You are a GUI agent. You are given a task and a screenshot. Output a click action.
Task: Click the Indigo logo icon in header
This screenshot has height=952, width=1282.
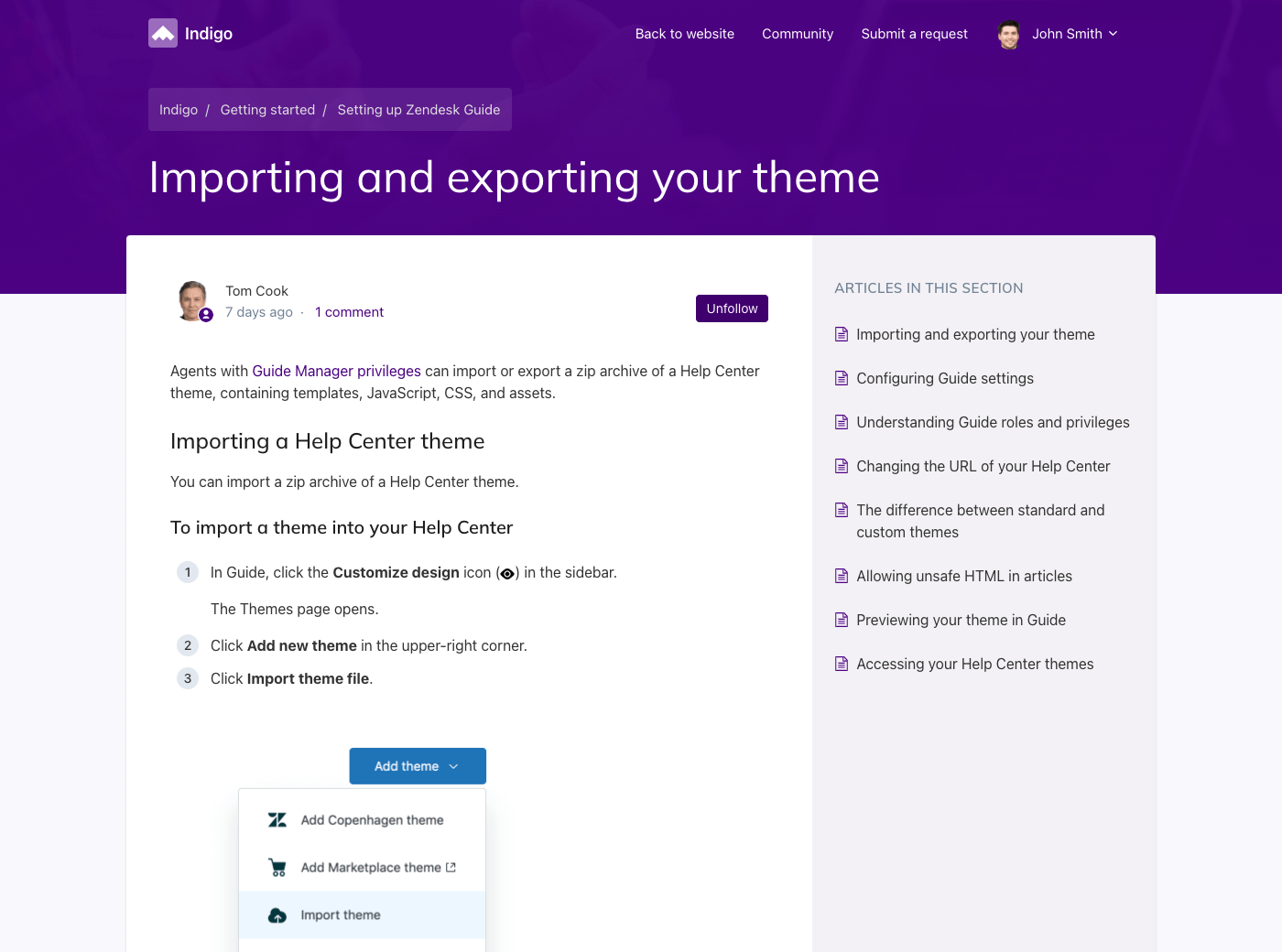point(163,34)
